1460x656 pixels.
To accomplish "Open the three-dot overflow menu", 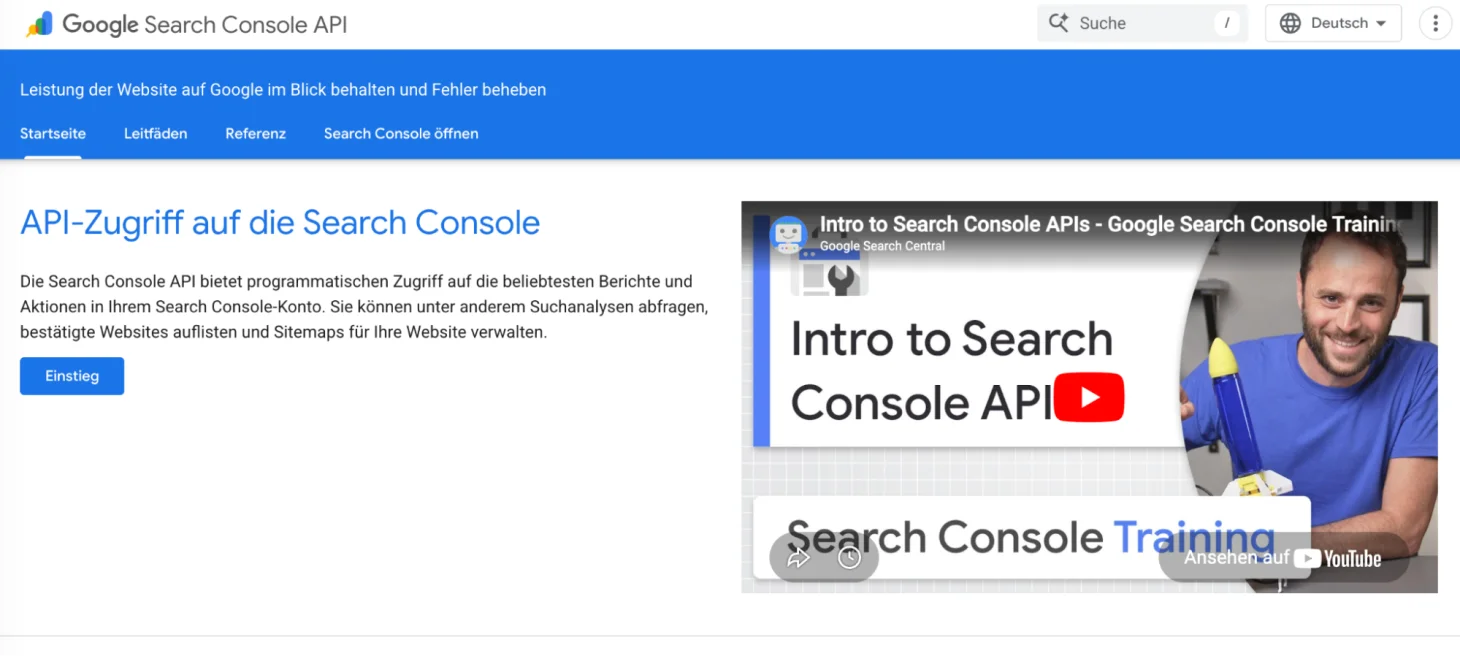I will (1435, 23).
